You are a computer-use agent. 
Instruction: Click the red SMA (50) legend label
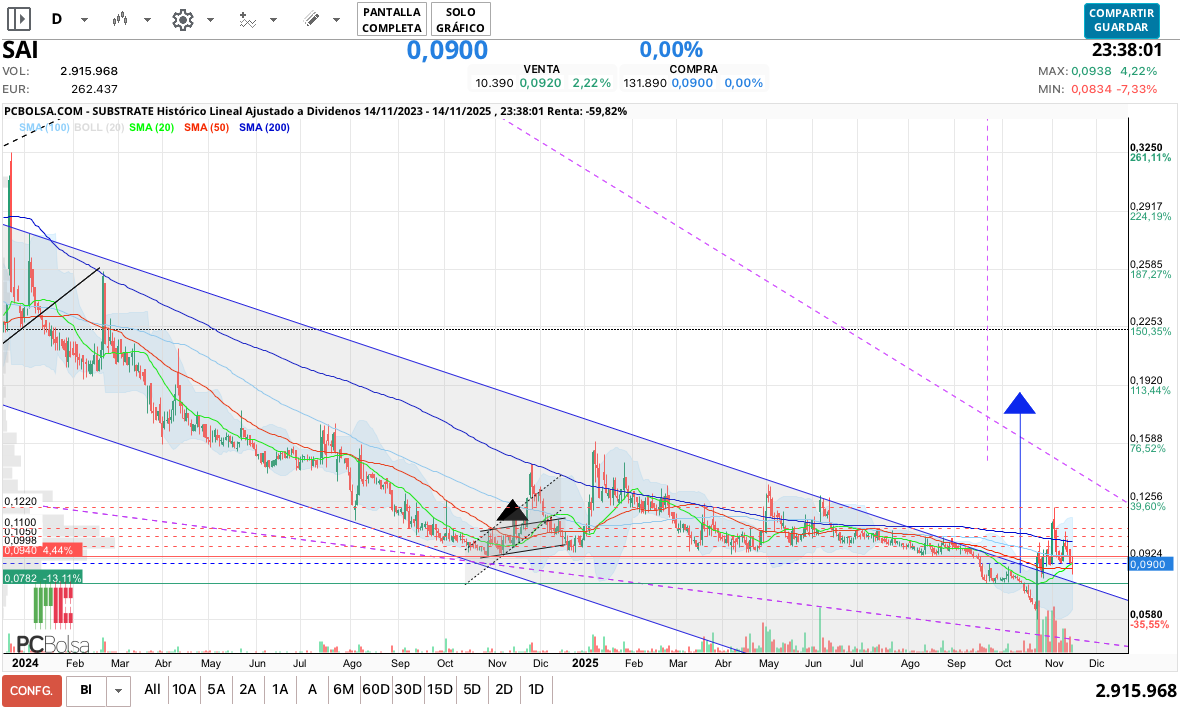point(208,128)
